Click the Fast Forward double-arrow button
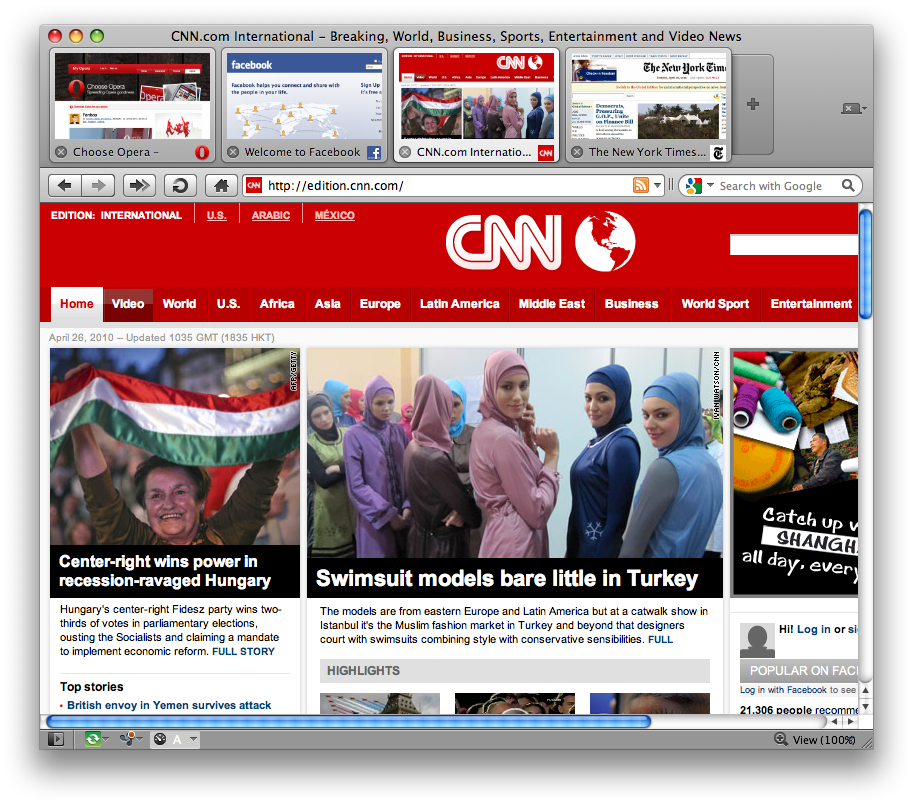 [139, 186]
